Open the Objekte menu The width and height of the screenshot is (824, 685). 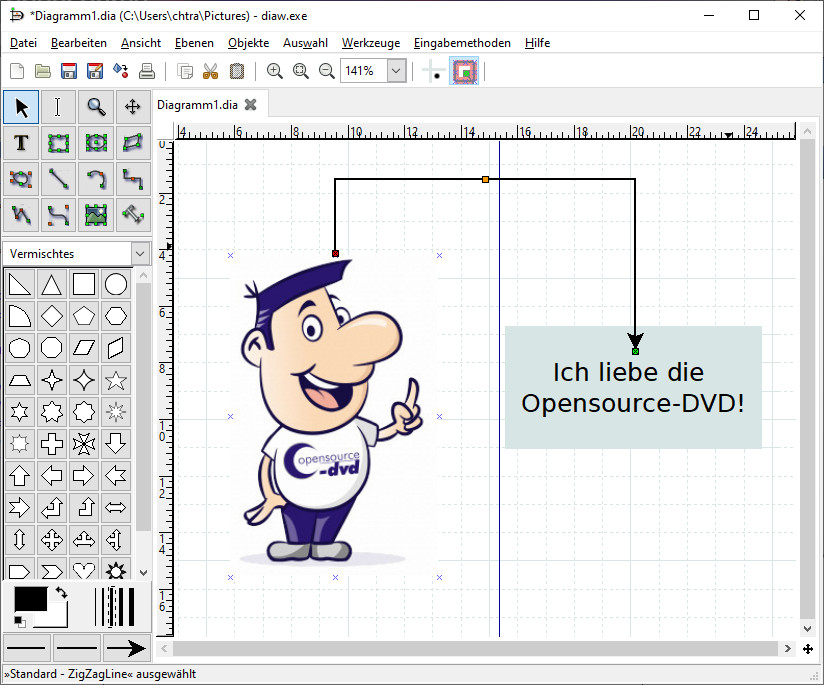(248, 43)
